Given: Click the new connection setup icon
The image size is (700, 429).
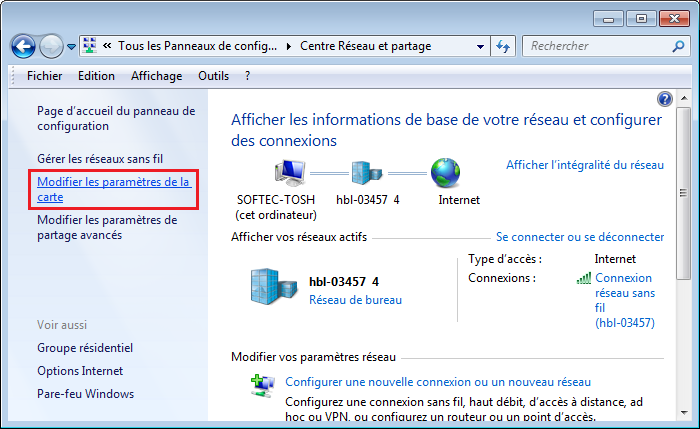Looking at the screenshot, I should 262,386.
